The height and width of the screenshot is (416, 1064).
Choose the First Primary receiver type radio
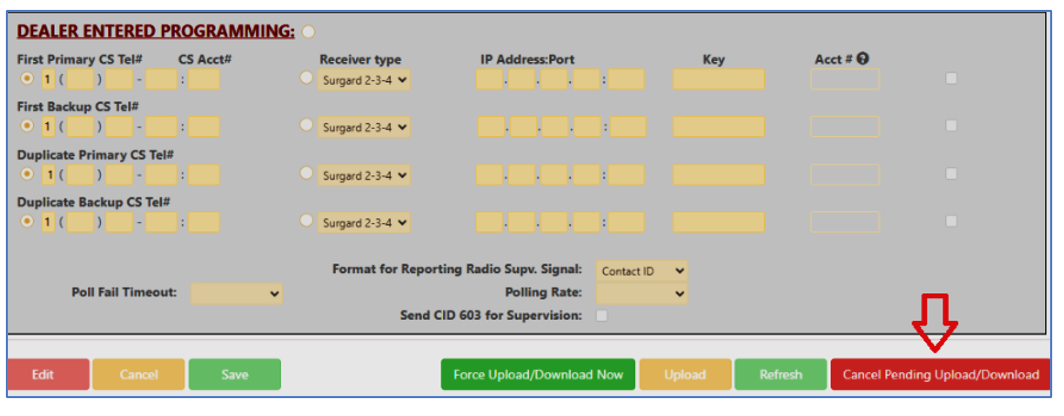point(307,78)
